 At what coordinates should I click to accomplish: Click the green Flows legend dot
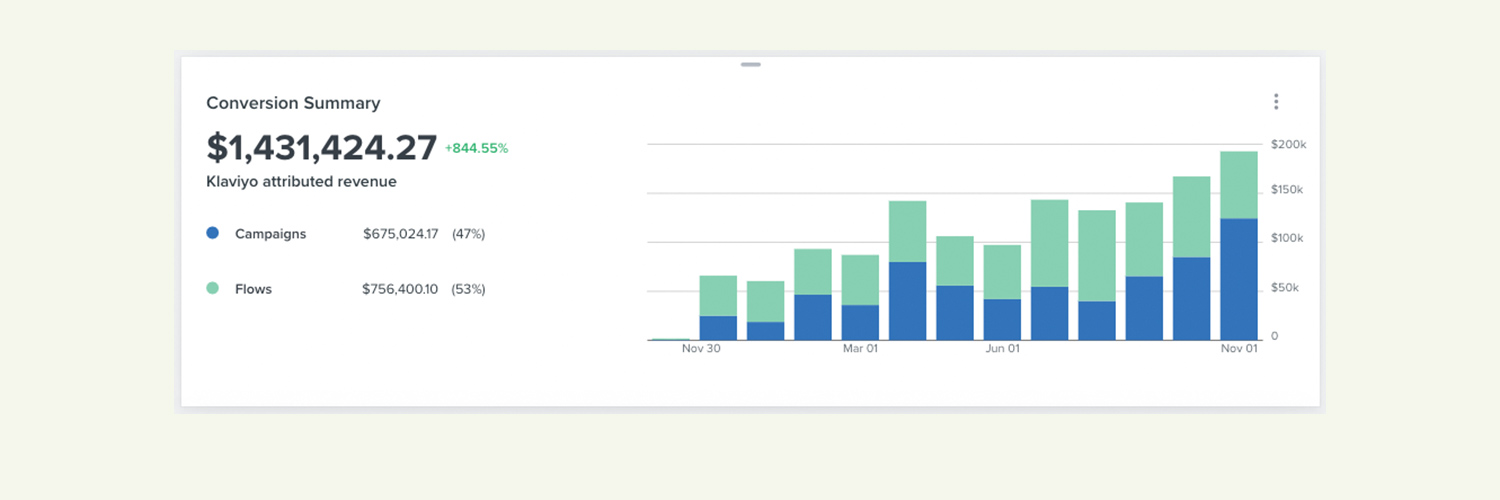(212, 288)
